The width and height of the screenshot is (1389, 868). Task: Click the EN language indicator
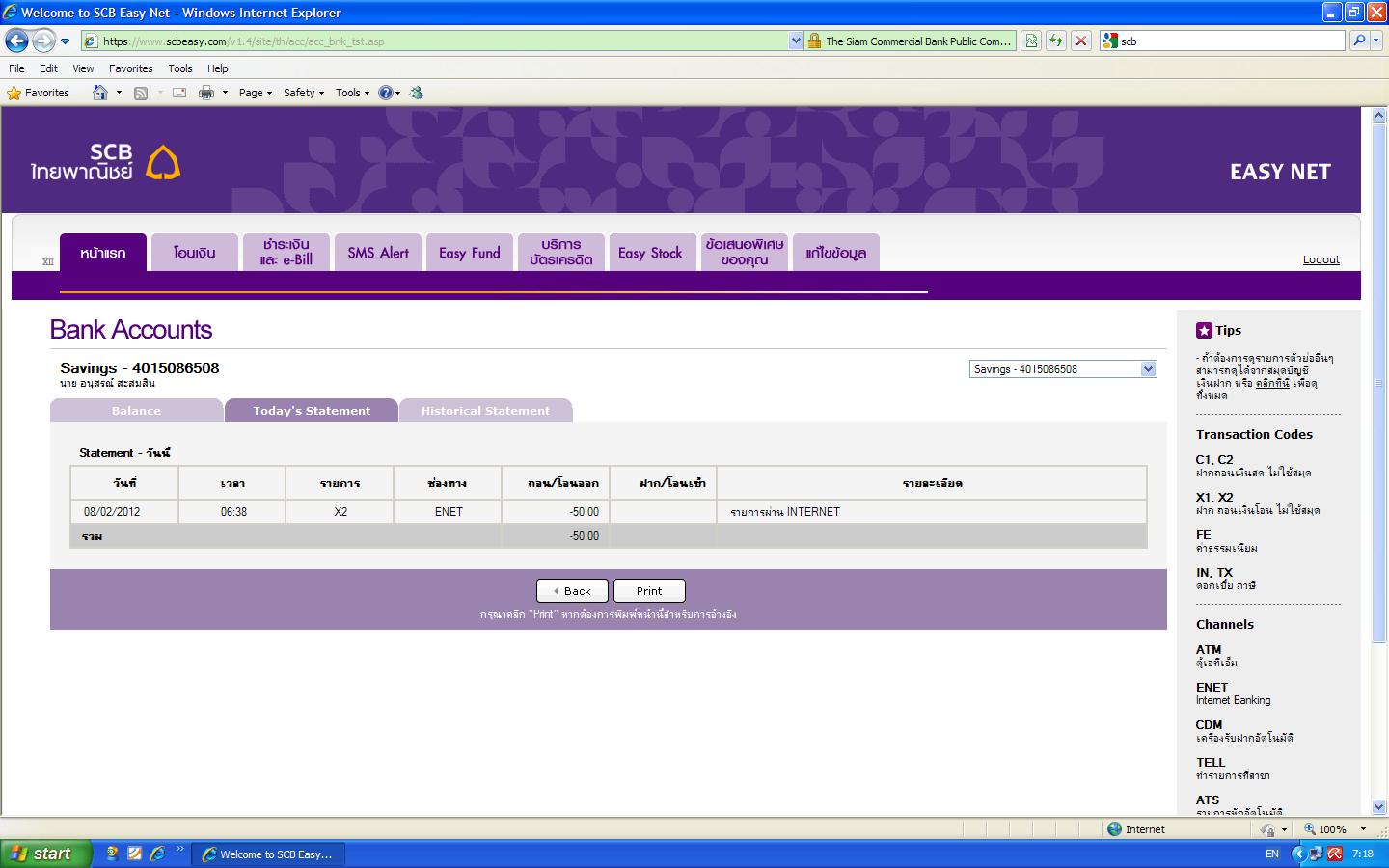[x=1272, y=854]
